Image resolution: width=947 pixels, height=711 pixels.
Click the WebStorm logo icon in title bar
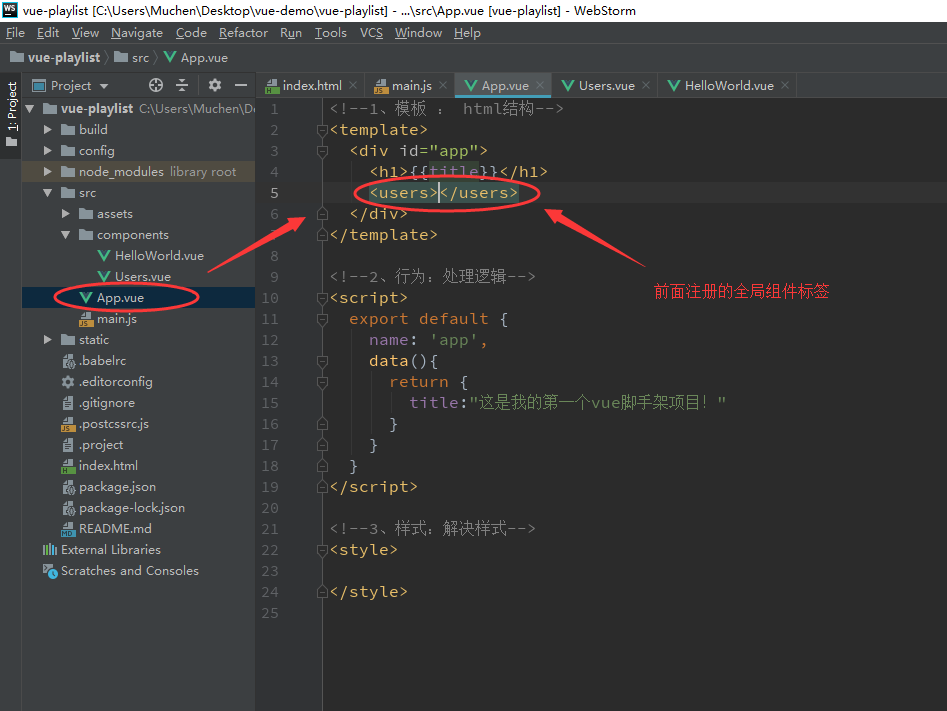point(10,11)
